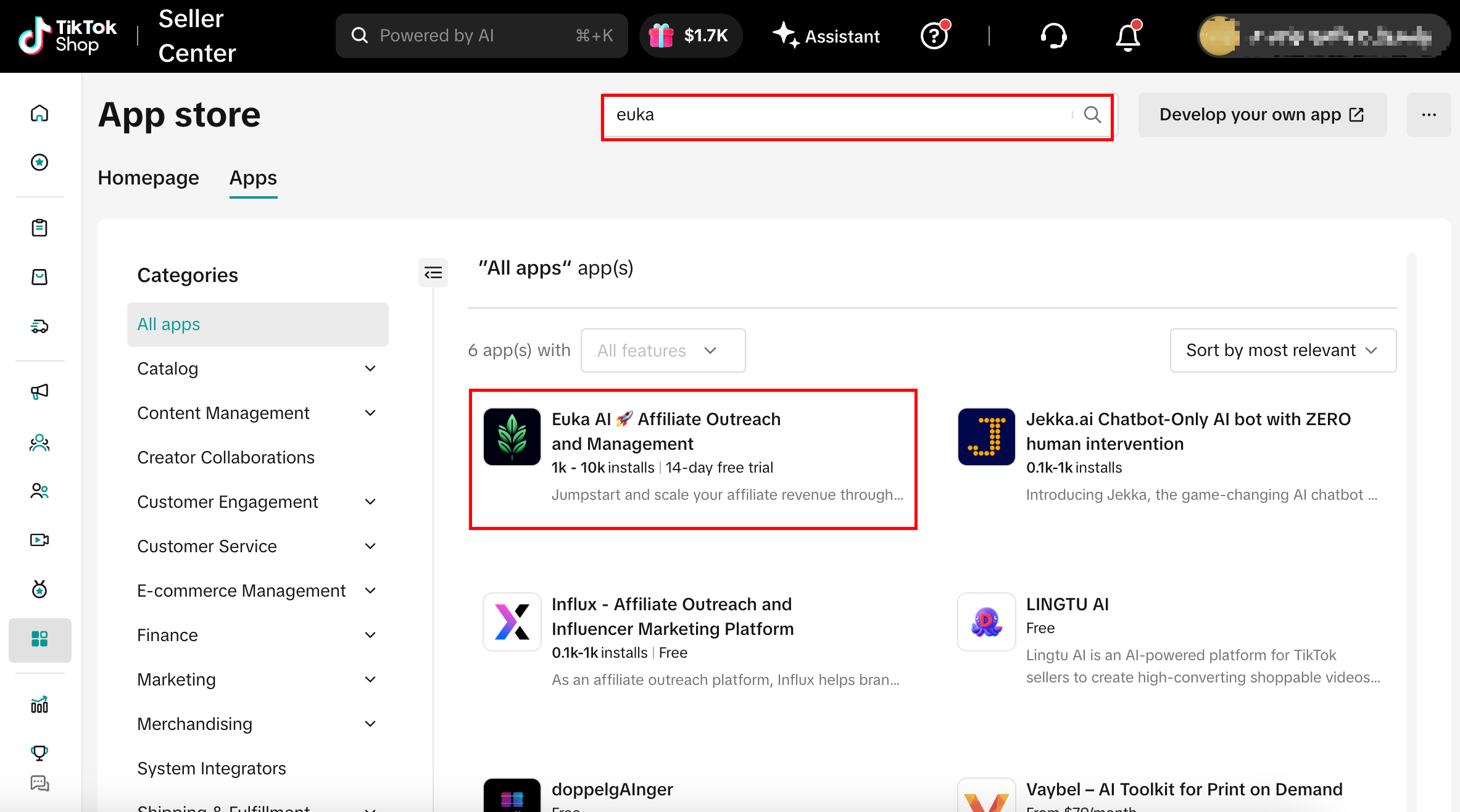Select the Apps grid icon in sidebar

[39, 639]
